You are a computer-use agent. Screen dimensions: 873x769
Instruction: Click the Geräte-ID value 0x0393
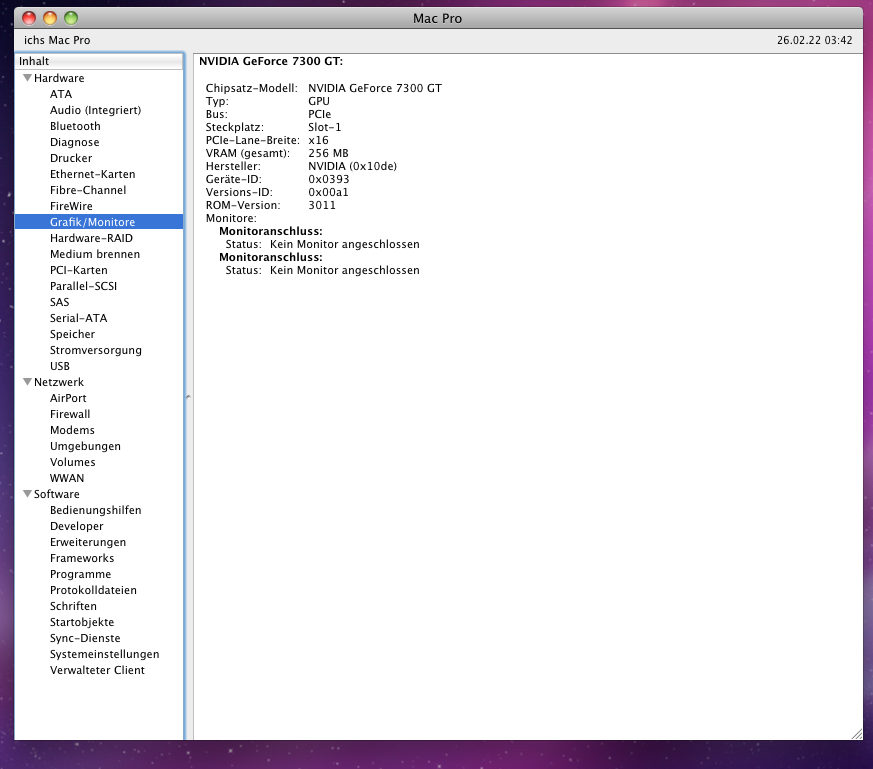(329, 179)
